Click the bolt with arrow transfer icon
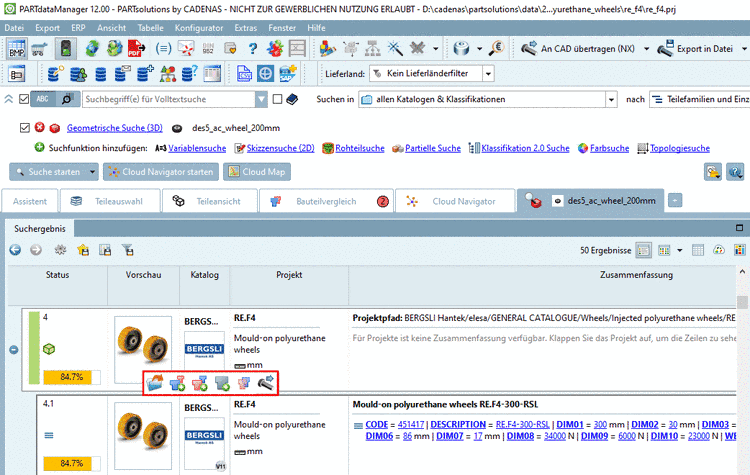The image size is (750, 475). pyautogui.click(x=266, y=383)
